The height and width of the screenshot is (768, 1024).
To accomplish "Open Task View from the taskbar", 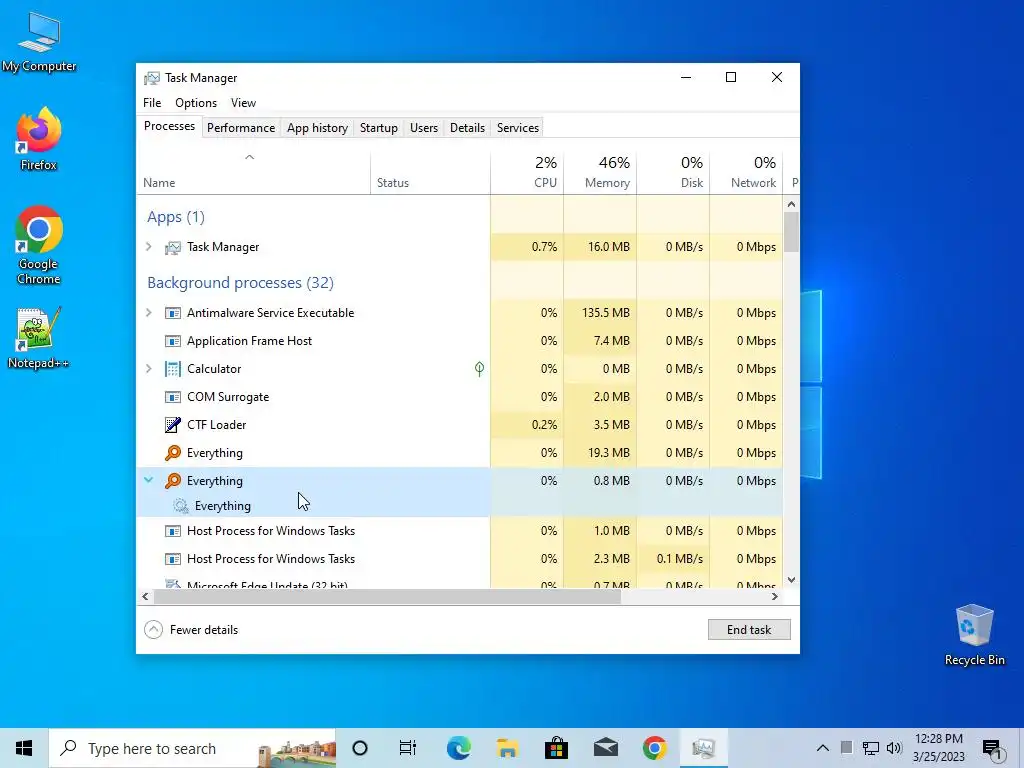I will [x=408, y=748].
